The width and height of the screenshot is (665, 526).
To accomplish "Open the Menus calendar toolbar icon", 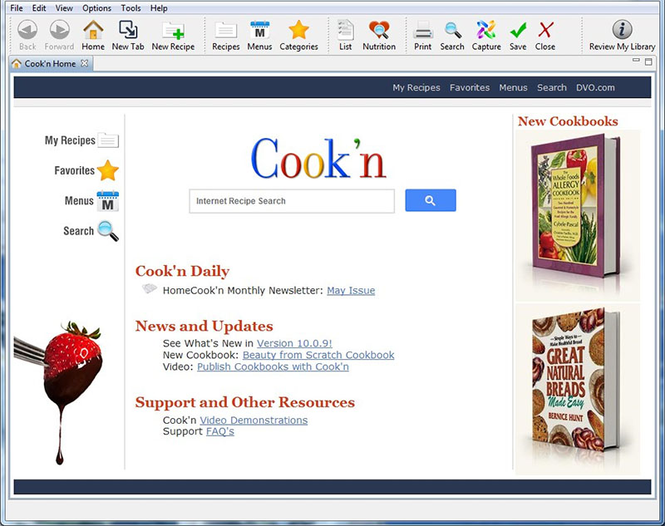I will [260, 31].
